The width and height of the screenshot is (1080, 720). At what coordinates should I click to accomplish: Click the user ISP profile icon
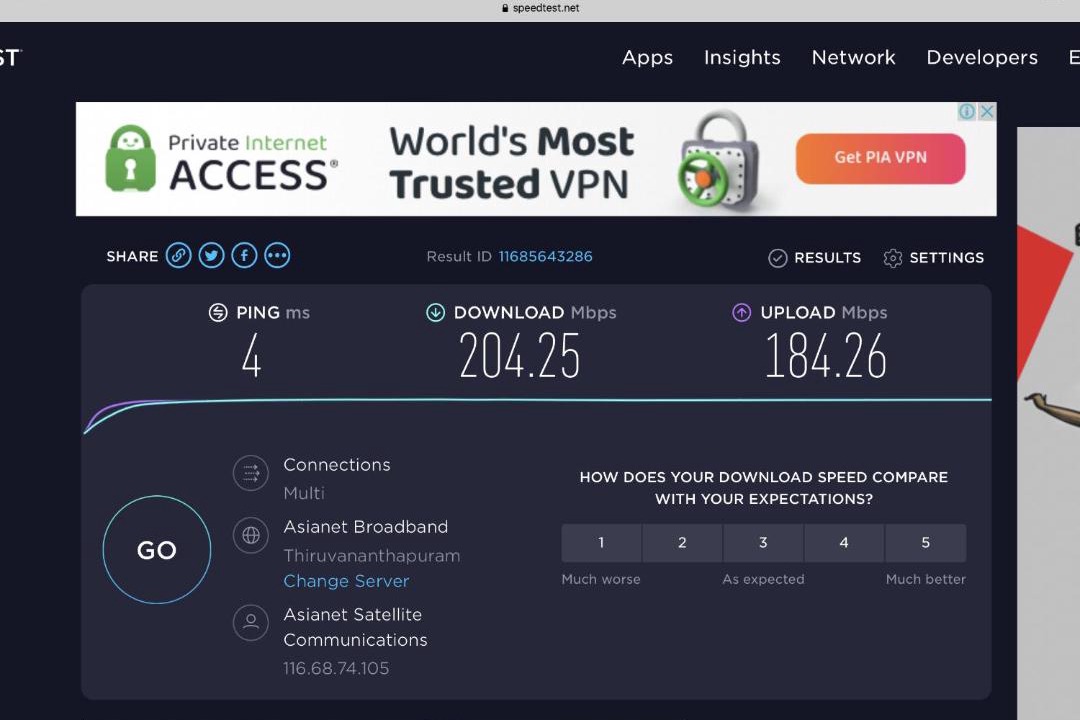[251, 623]
